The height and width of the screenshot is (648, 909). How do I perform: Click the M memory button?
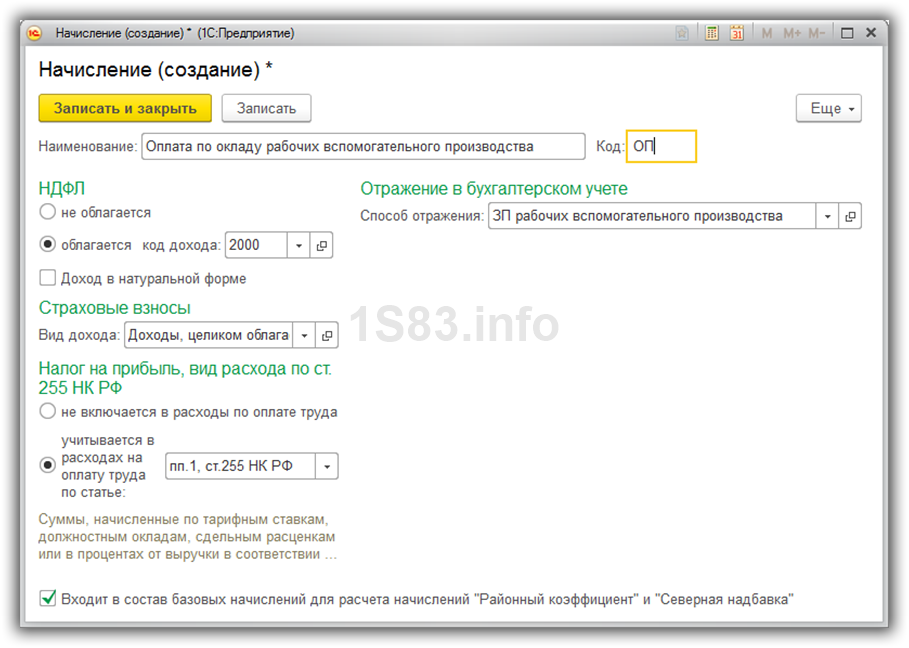pyautogui.click(x=767, y=33)
